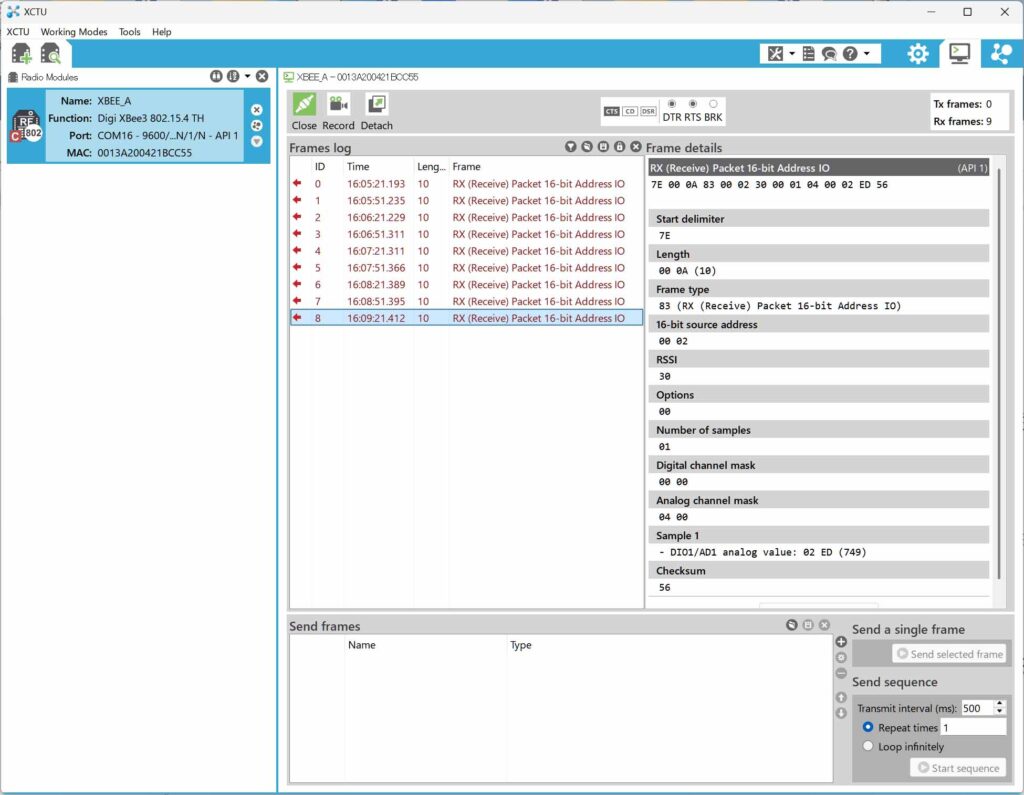Click the filter icon in Frames log
This screenshot has height=795, width=1024.
coord(571,147)
